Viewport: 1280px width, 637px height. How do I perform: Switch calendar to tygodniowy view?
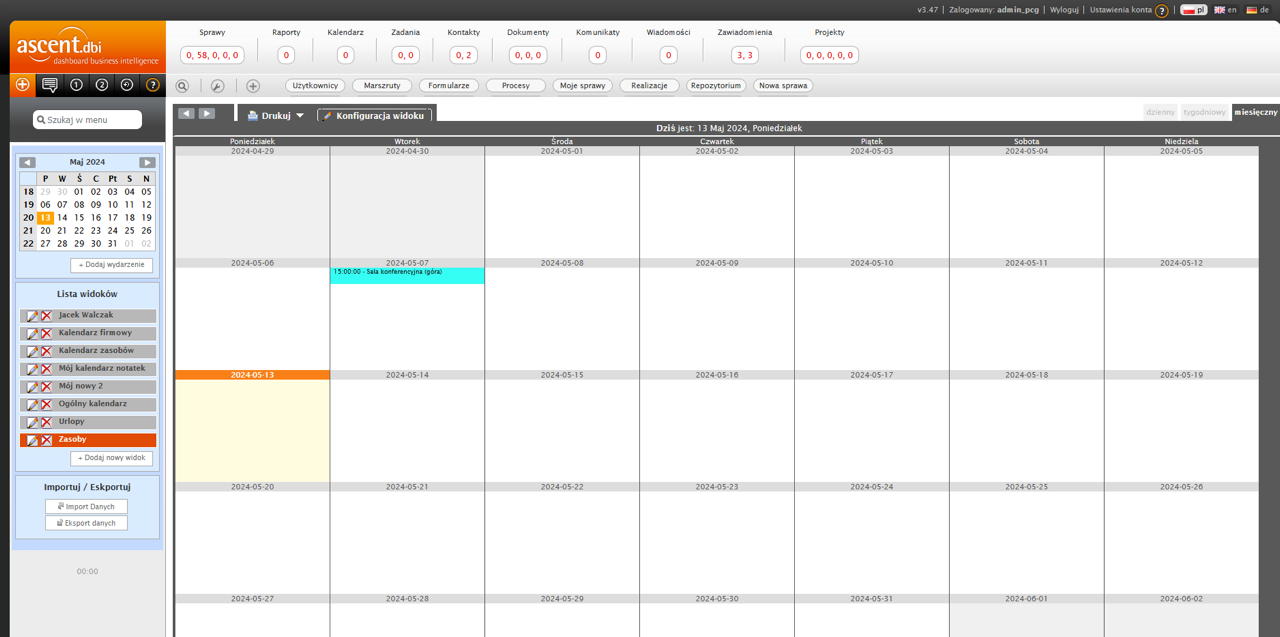click(1204, 112)
